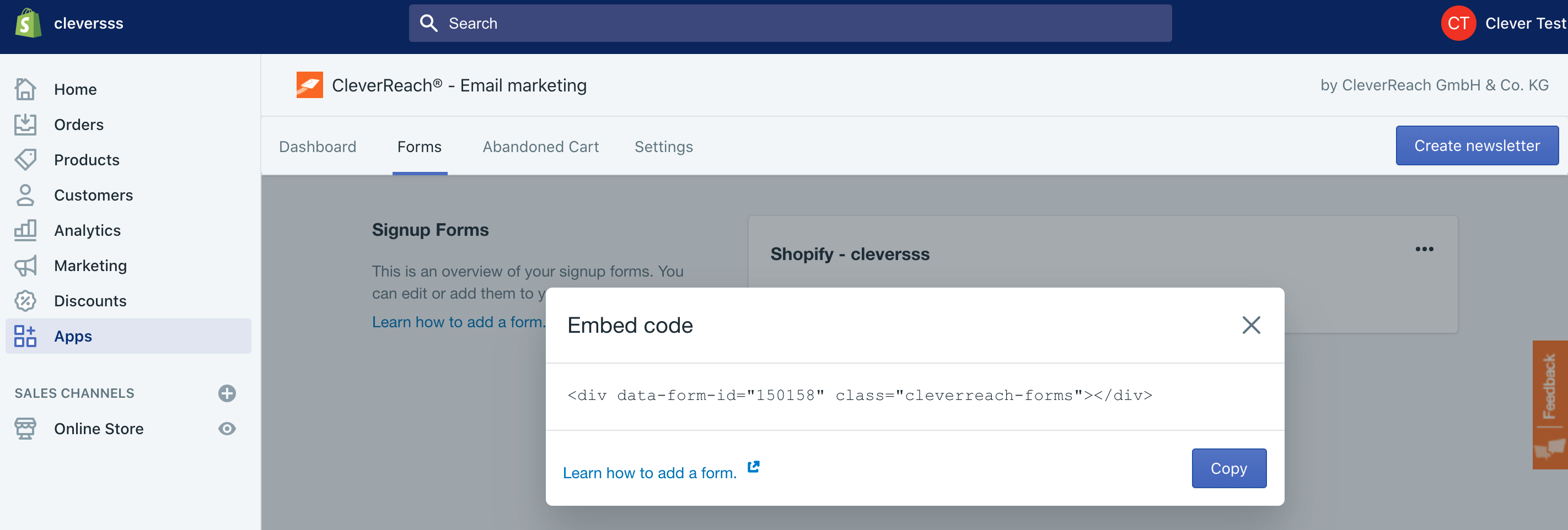
Task: Open Home from the sidebar
Action: 75,89
